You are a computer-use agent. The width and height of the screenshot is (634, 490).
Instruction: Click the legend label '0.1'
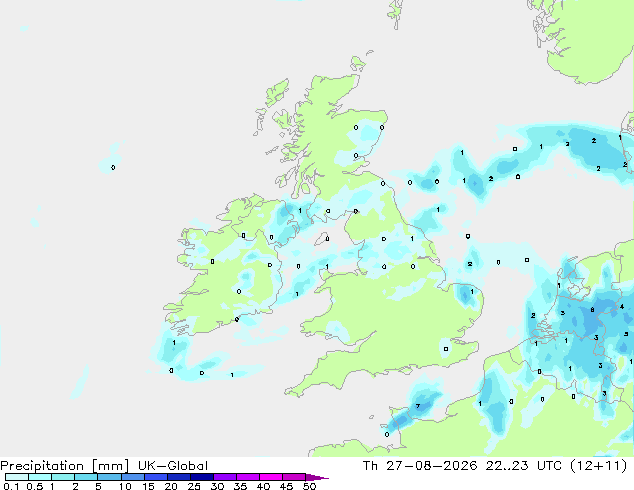click(11, 486)
